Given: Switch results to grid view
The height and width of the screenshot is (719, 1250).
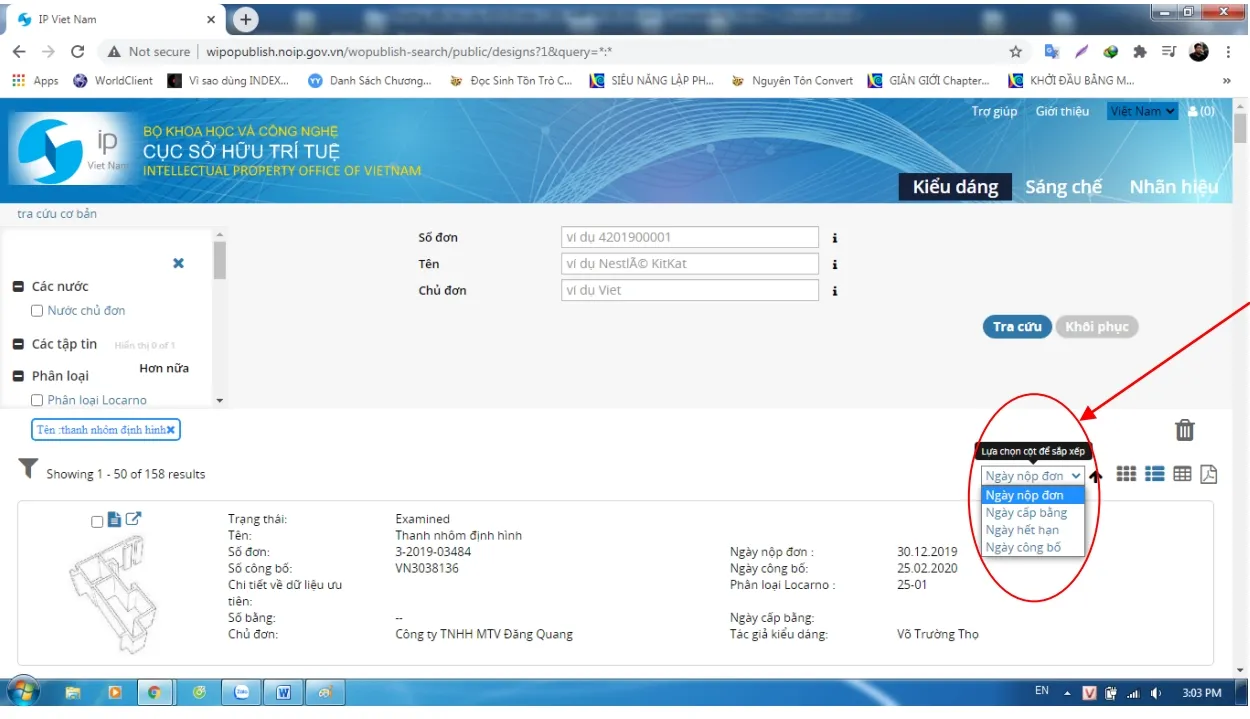Looking at the screenshot, I should (1126, 474).
